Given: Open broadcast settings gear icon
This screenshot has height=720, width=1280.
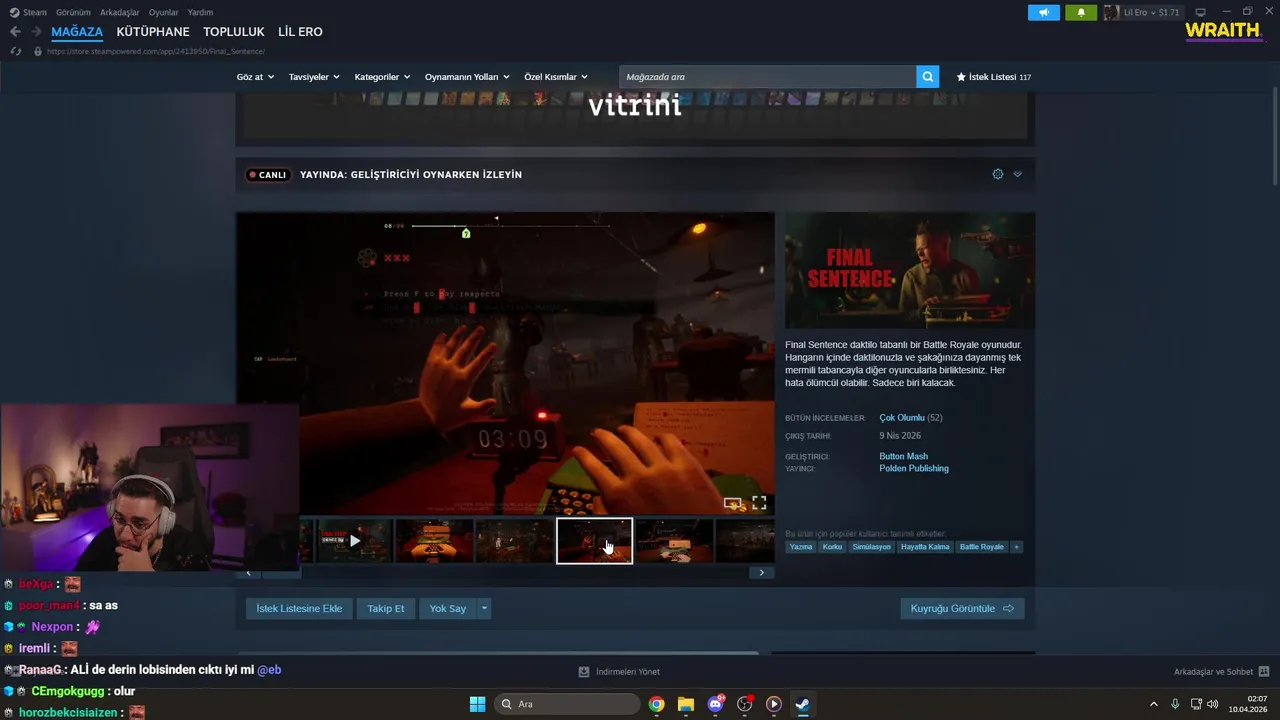Looking at the screenshot, I should [x=998, y=174].
